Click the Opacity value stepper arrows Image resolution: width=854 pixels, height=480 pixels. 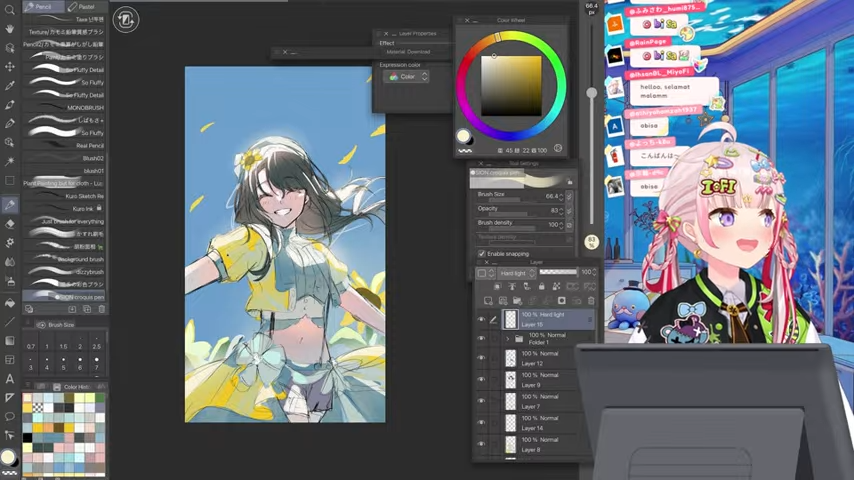click(x=561, y=211)
